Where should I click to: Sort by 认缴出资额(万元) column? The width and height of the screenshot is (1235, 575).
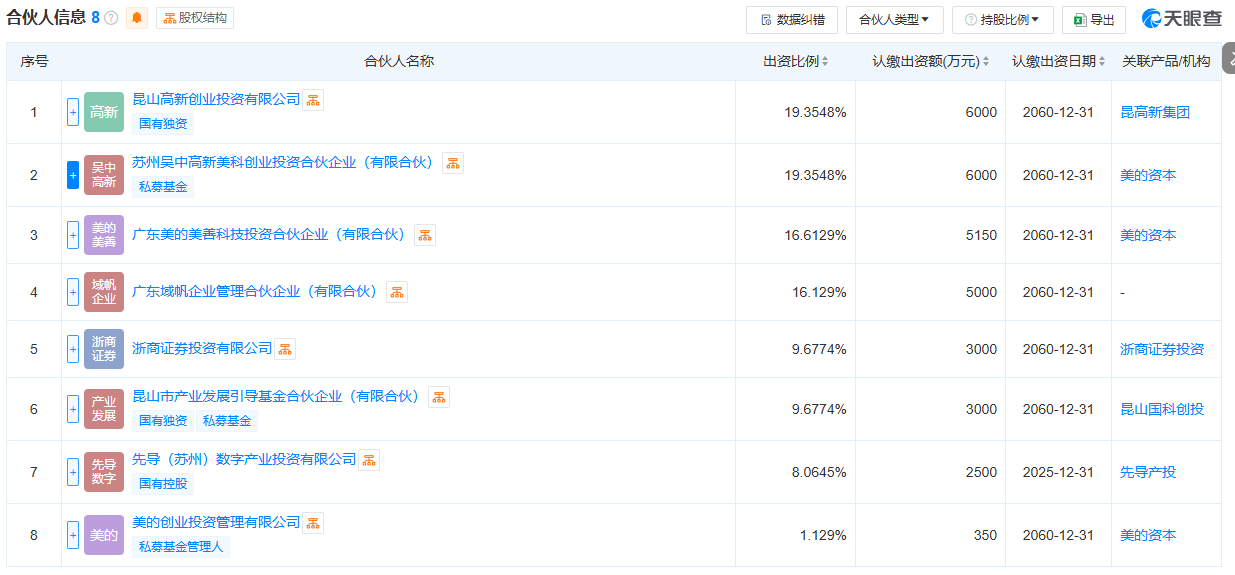click(x=986, y=62)
